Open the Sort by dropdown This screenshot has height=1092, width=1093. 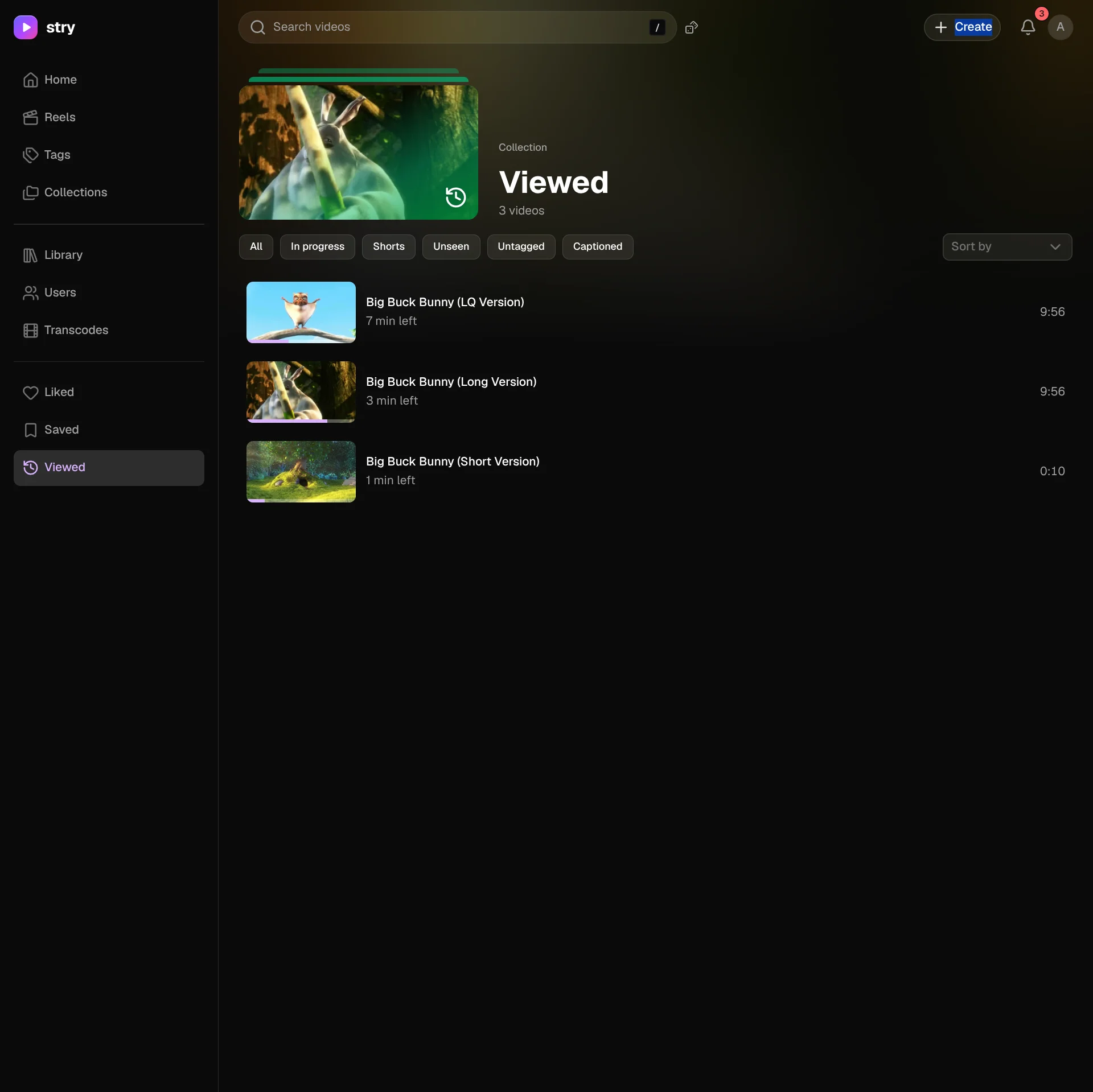point(1007,247)
